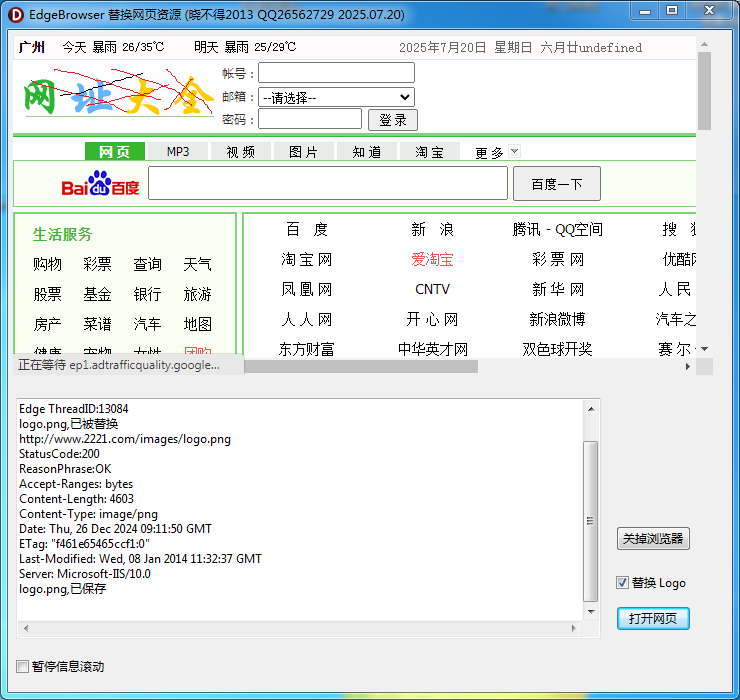
Task: Click the 查询 life service link
Action: (147, 264)
